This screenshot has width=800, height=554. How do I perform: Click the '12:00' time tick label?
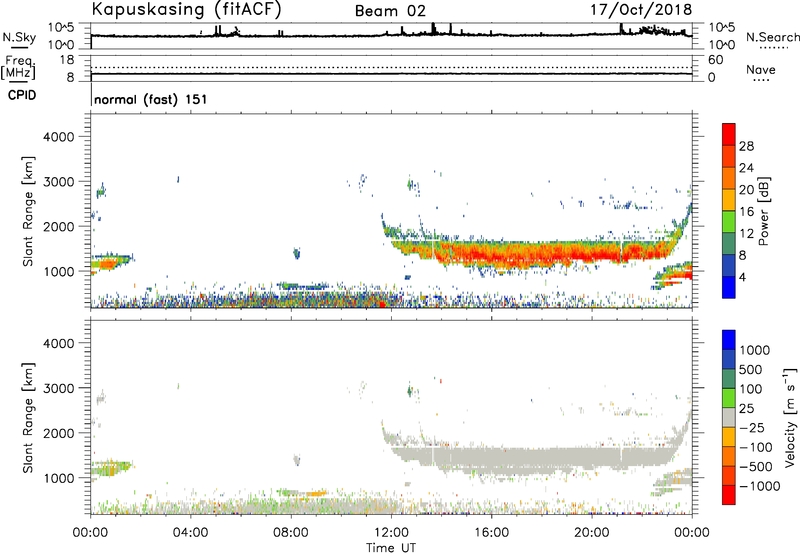[391, 533]
